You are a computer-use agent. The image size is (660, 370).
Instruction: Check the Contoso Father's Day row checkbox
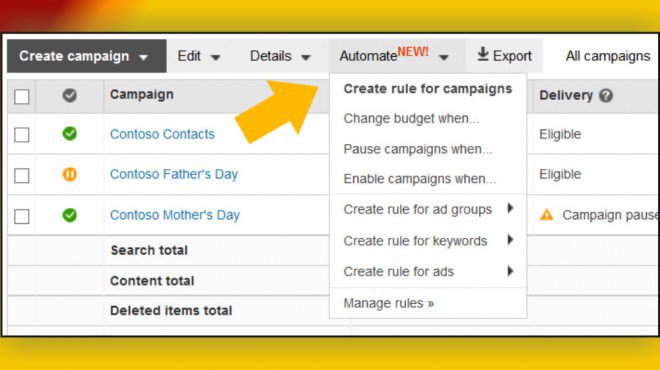[x=21, y=176]
